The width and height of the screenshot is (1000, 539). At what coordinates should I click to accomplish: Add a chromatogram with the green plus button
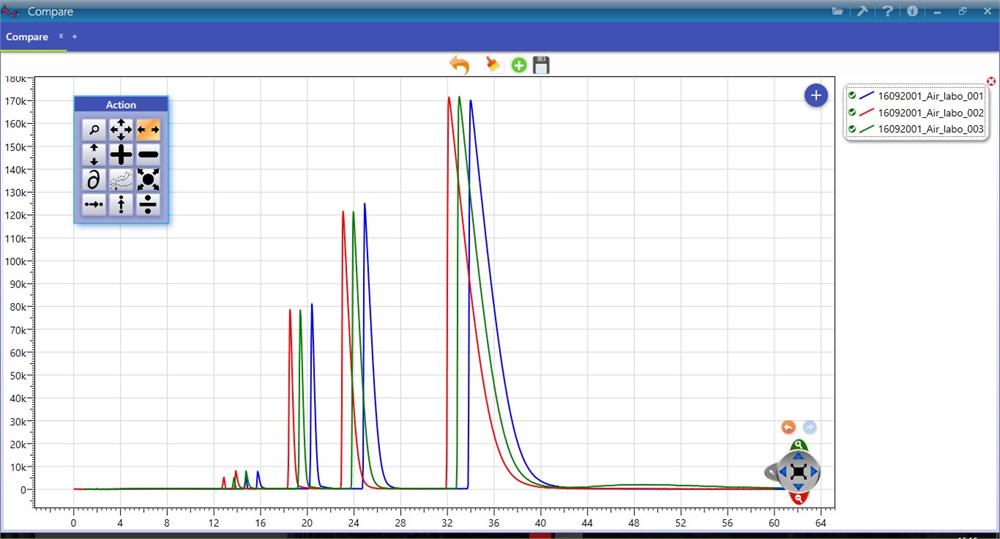(518, 65)
